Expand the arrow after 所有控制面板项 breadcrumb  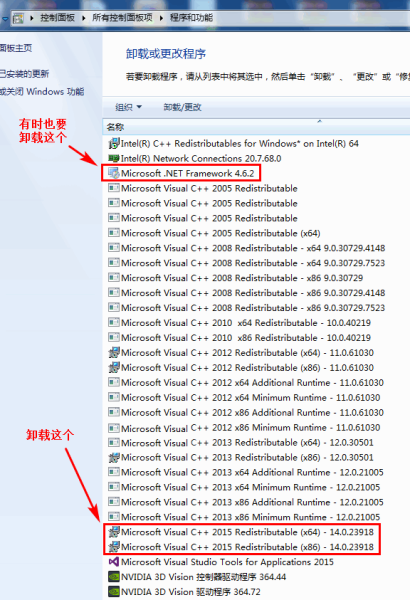tap(161, 18)
